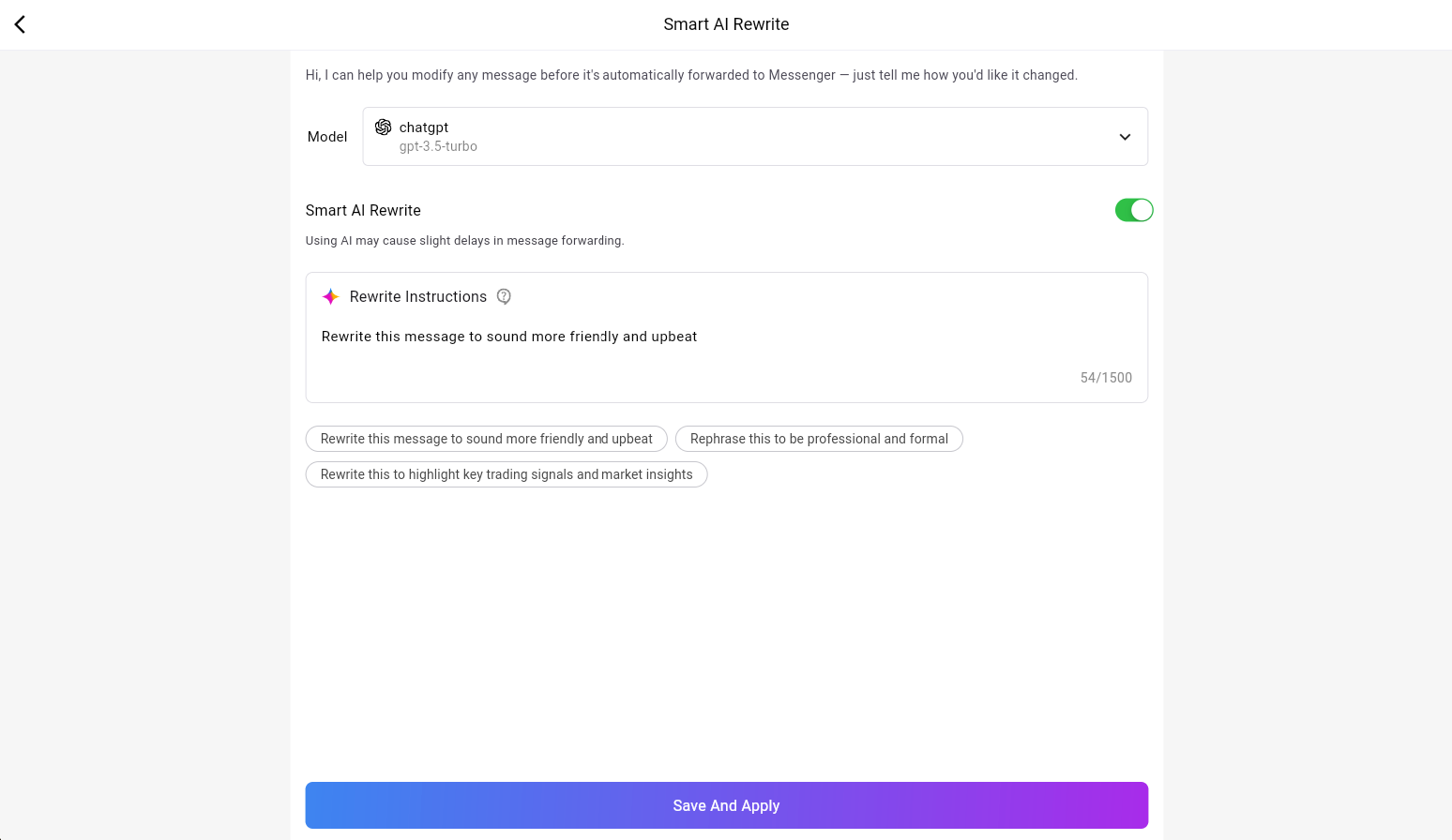Click the AI delay warning text
Viewport: 1452px width, 840px height.
click(x=464, y=241)
